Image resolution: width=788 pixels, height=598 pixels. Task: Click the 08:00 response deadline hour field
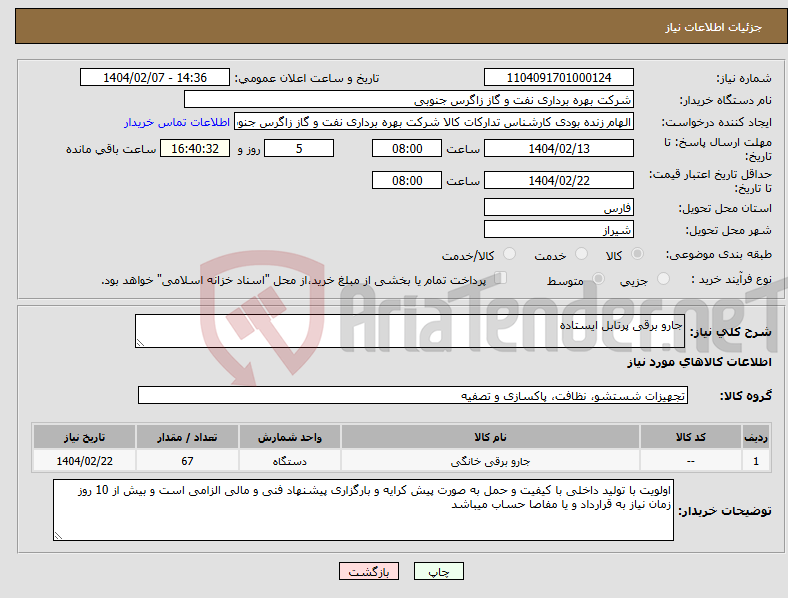click(x=407, y=148)
